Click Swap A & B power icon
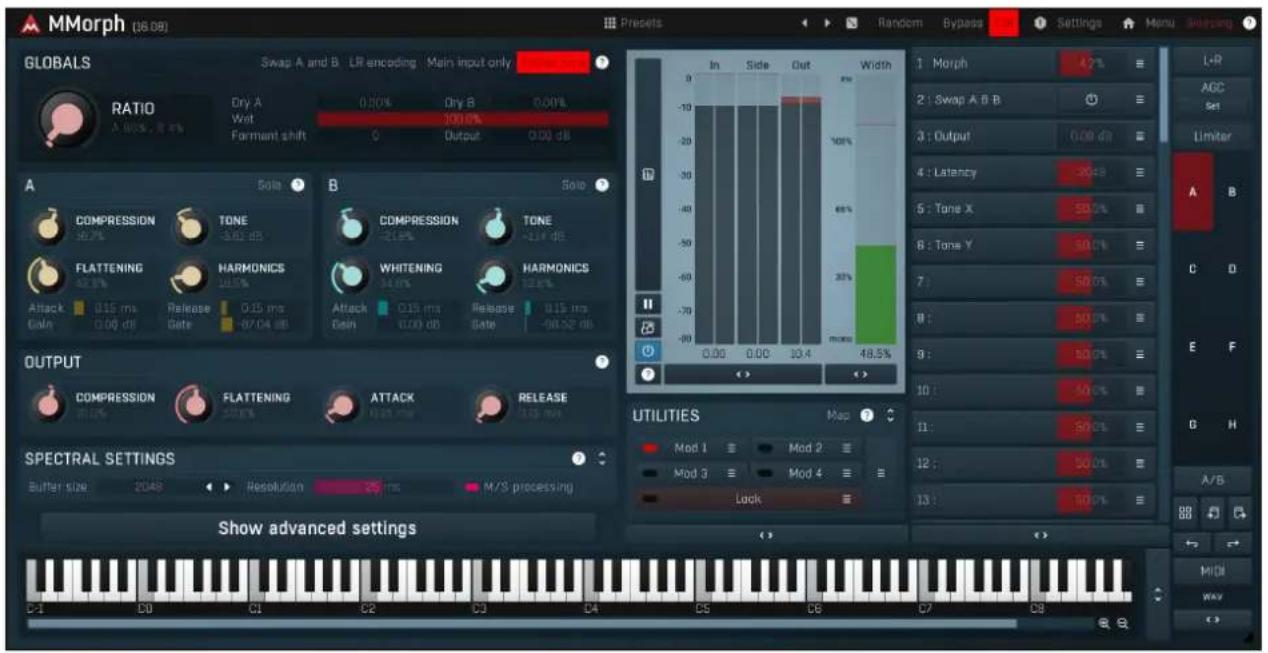 [x=1091, y=99]
